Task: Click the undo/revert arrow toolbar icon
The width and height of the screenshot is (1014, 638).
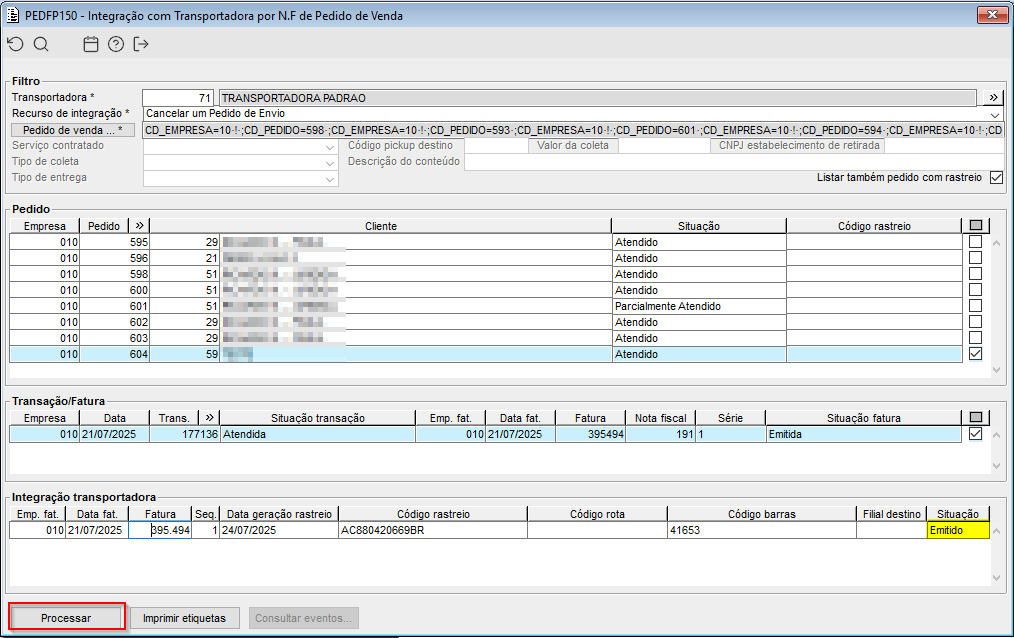Action: pyautogui.click(x=15, y=44)
